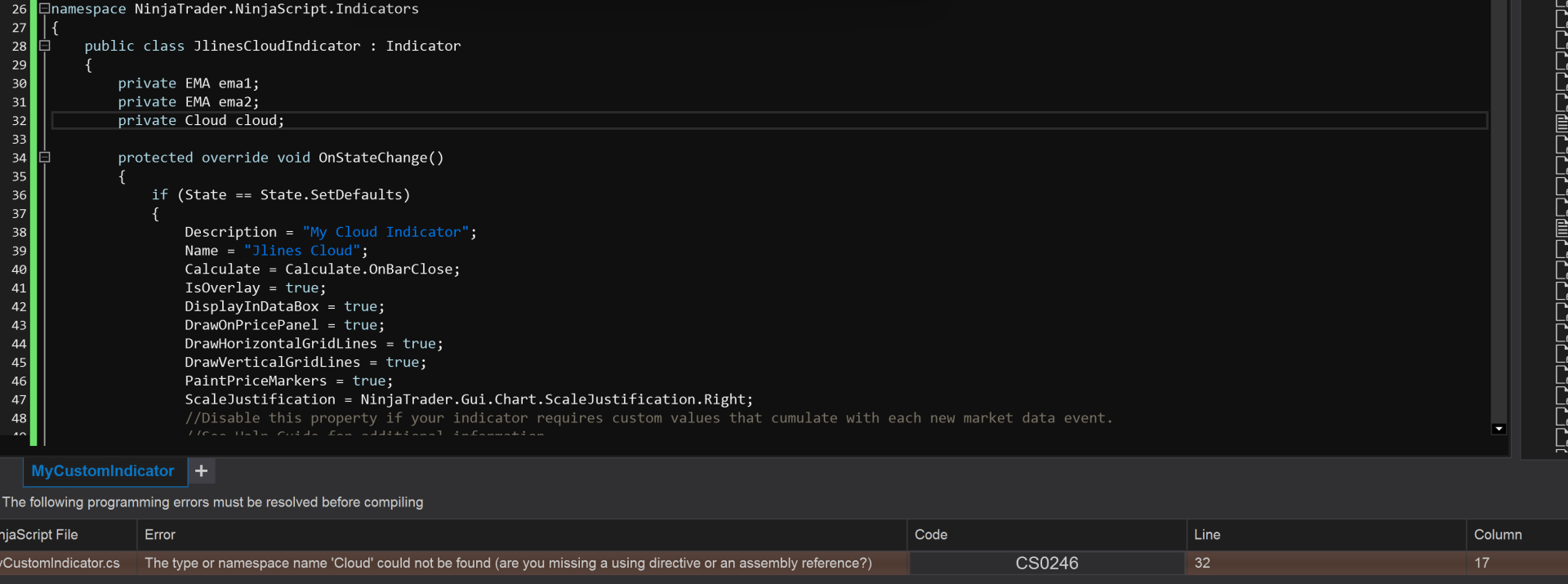1568x584 pixels.
Task: Collapse the OnStateChange method block
Action: (45, 158)
